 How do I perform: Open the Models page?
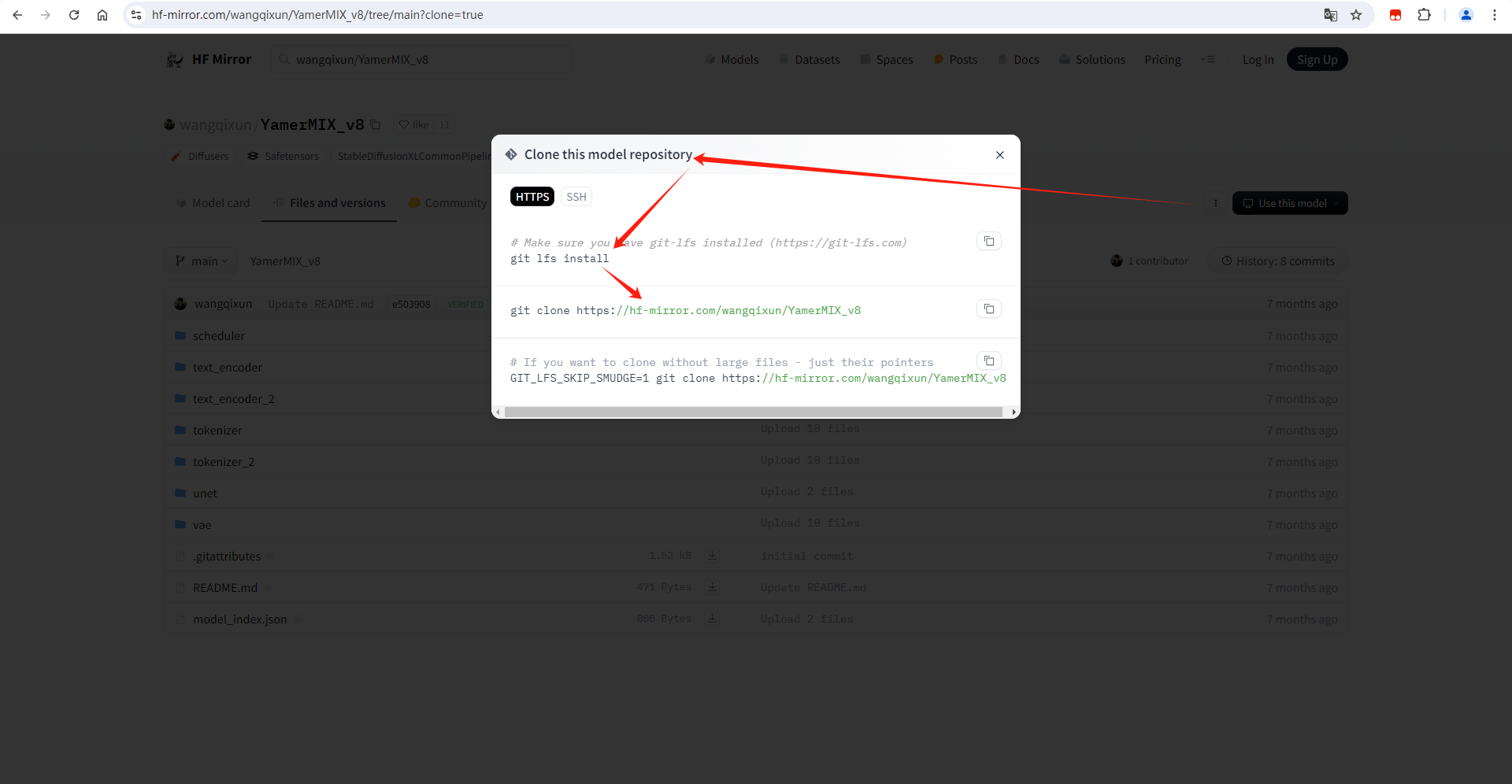click(x=732, y=60)
